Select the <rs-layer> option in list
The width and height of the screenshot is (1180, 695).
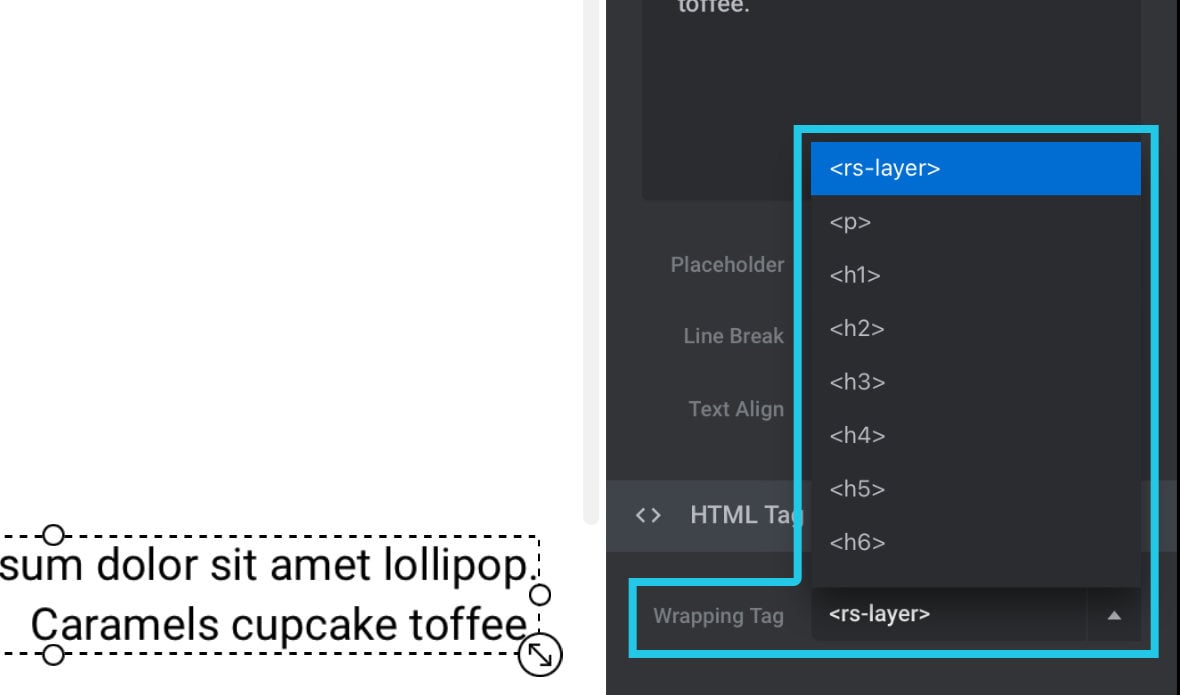[x=975, y=168]
